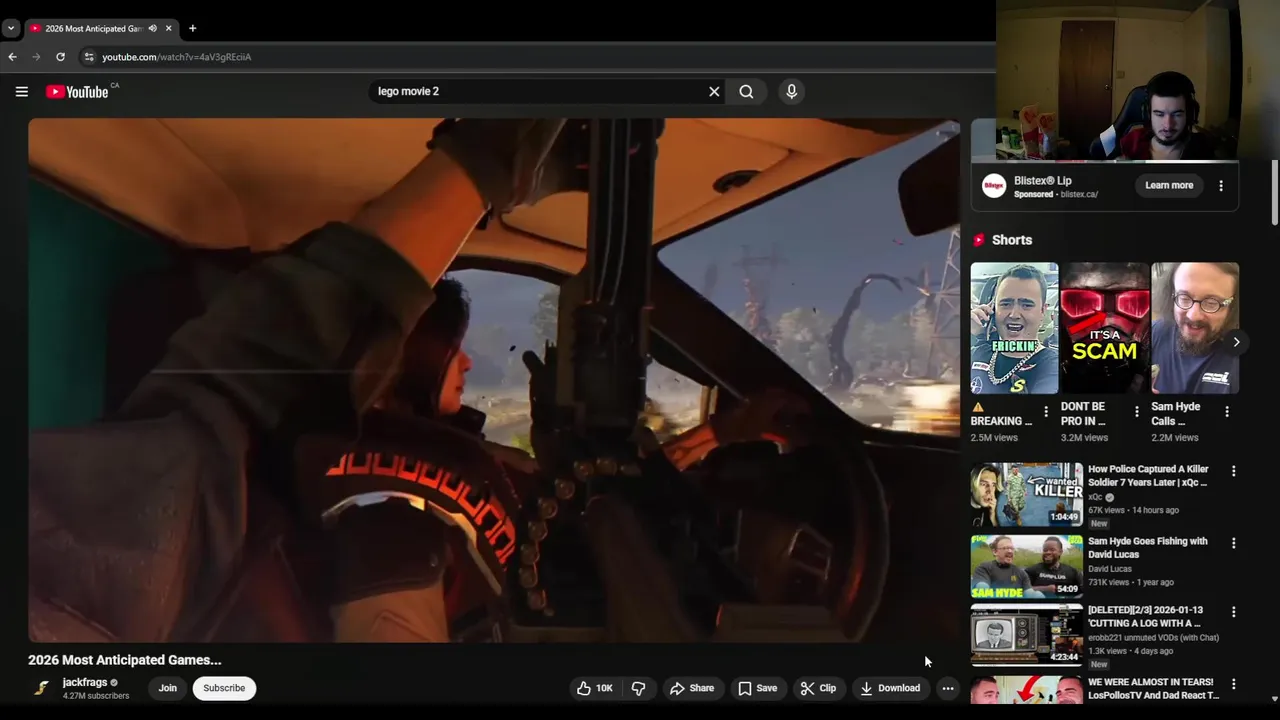This screenshot has width=1280, height=720.
Task: Show next Shorts with the right chevron
Action: (x=1236, y=342)
